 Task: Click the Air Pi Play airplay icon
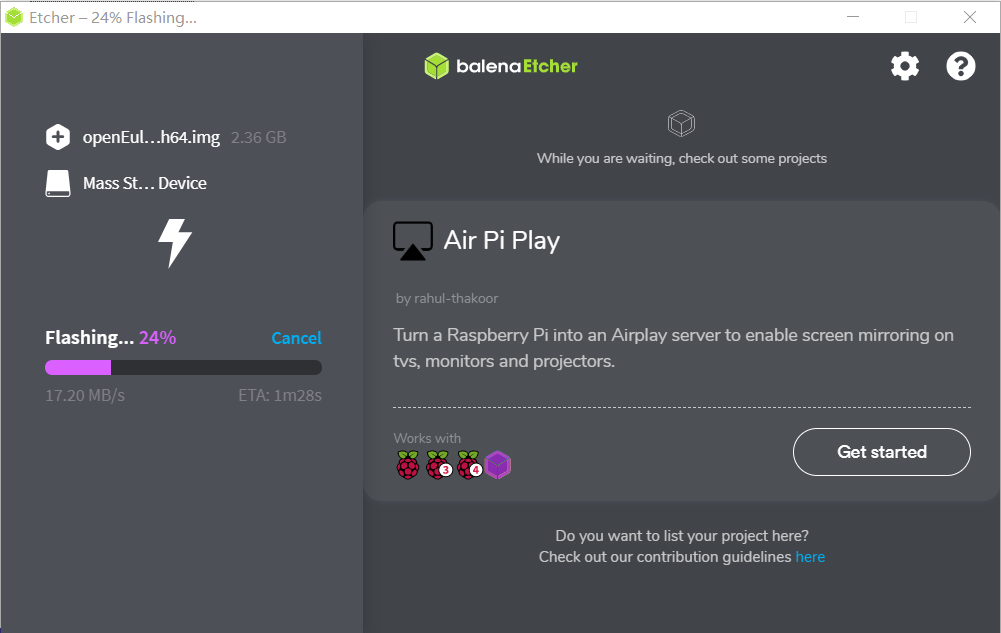412,241
